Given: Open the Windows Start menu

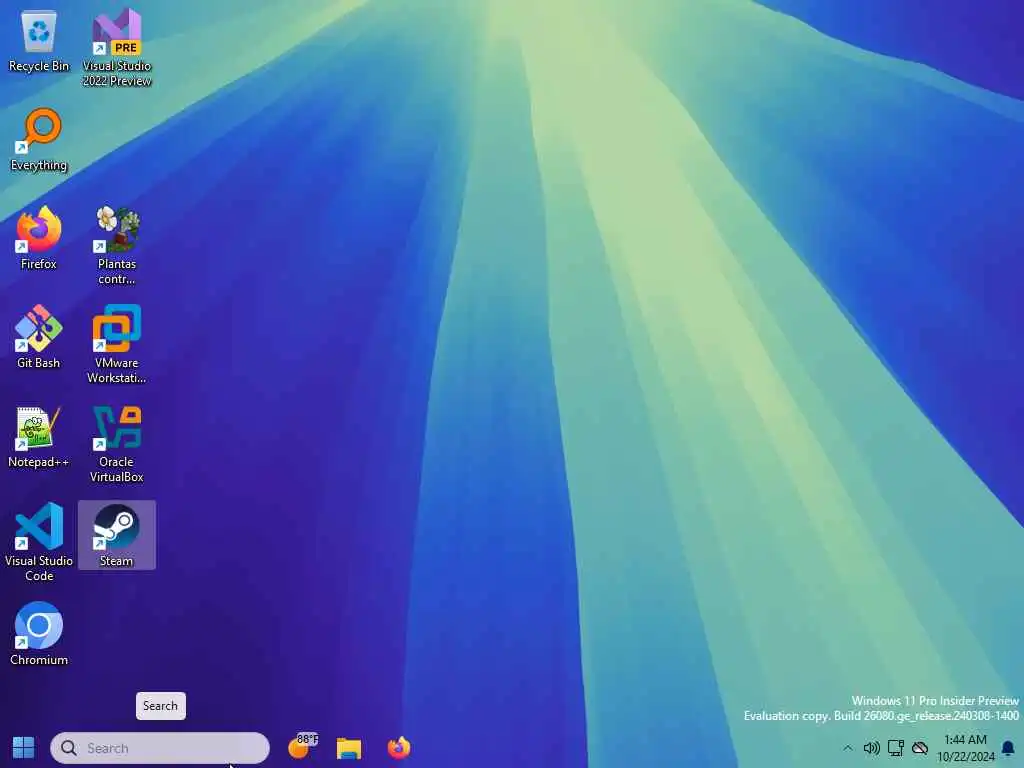Looking at the screenshot, I should click(24, 748).
